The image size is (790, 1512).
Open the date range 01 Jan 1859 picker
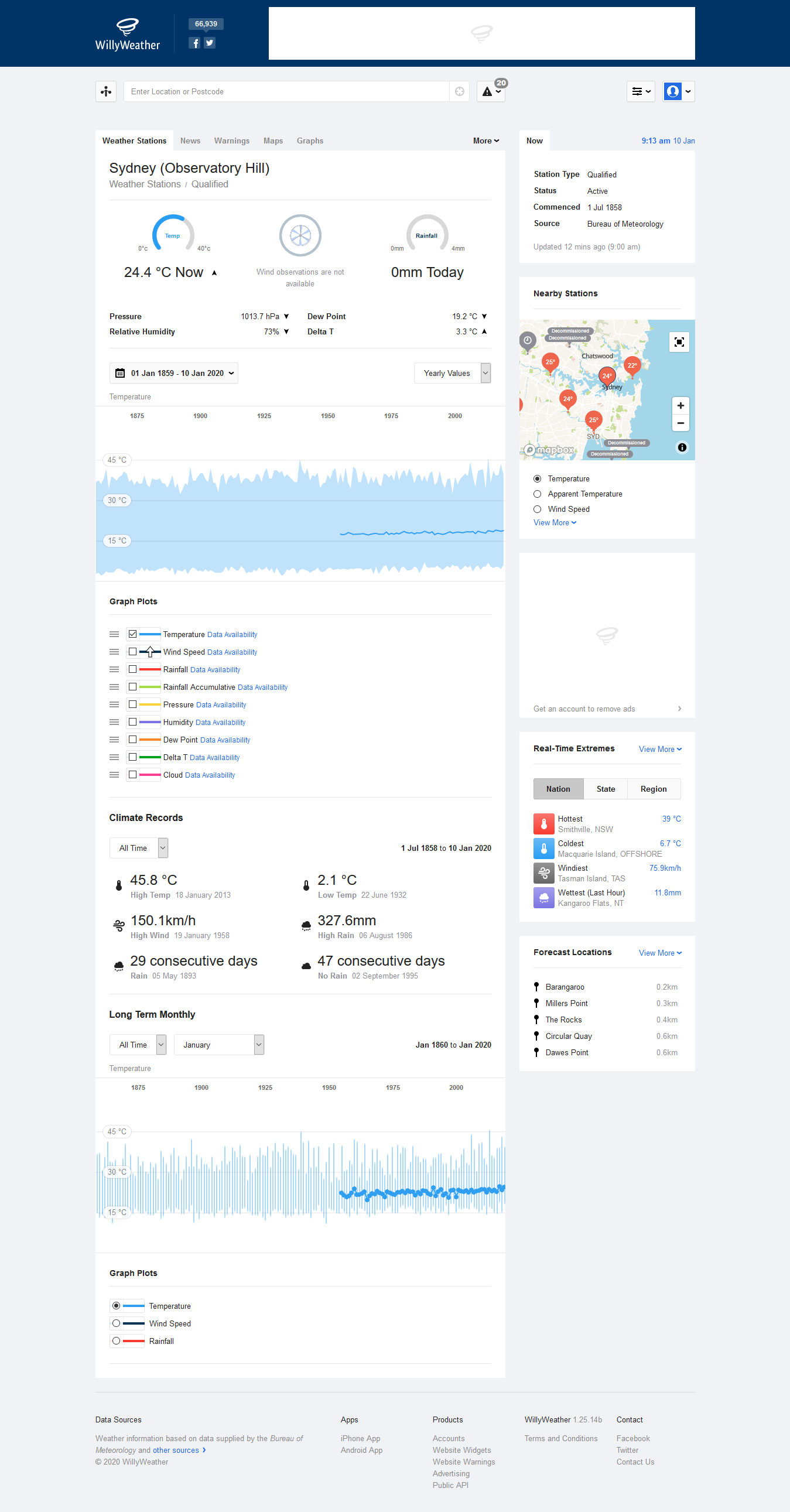(174, 373)
